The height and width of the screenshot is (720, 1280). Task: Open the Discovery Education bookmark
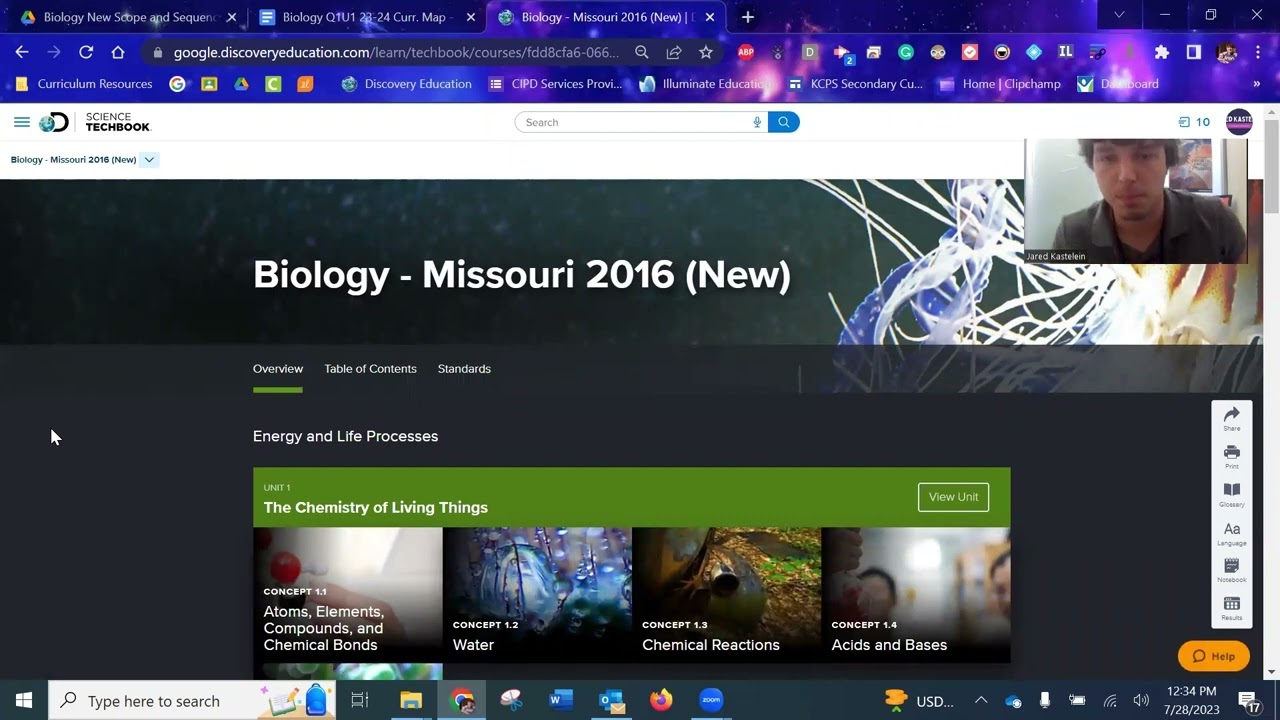tap(407, 84)
